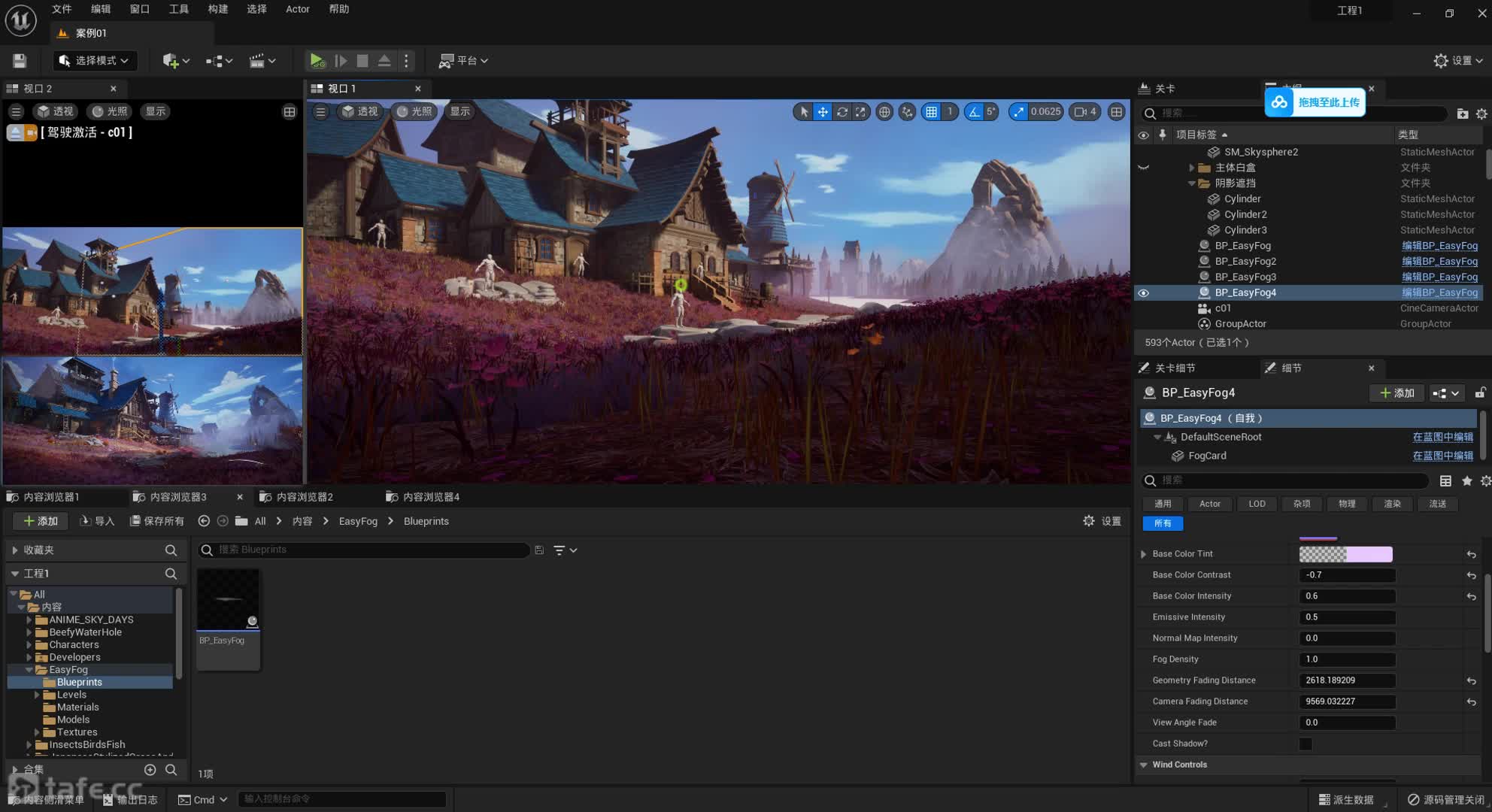Image resolution: width=1492 pixels, height=812 pixels.
Task: Click 添加 button in content browser
Action: (x=41, y=521)
